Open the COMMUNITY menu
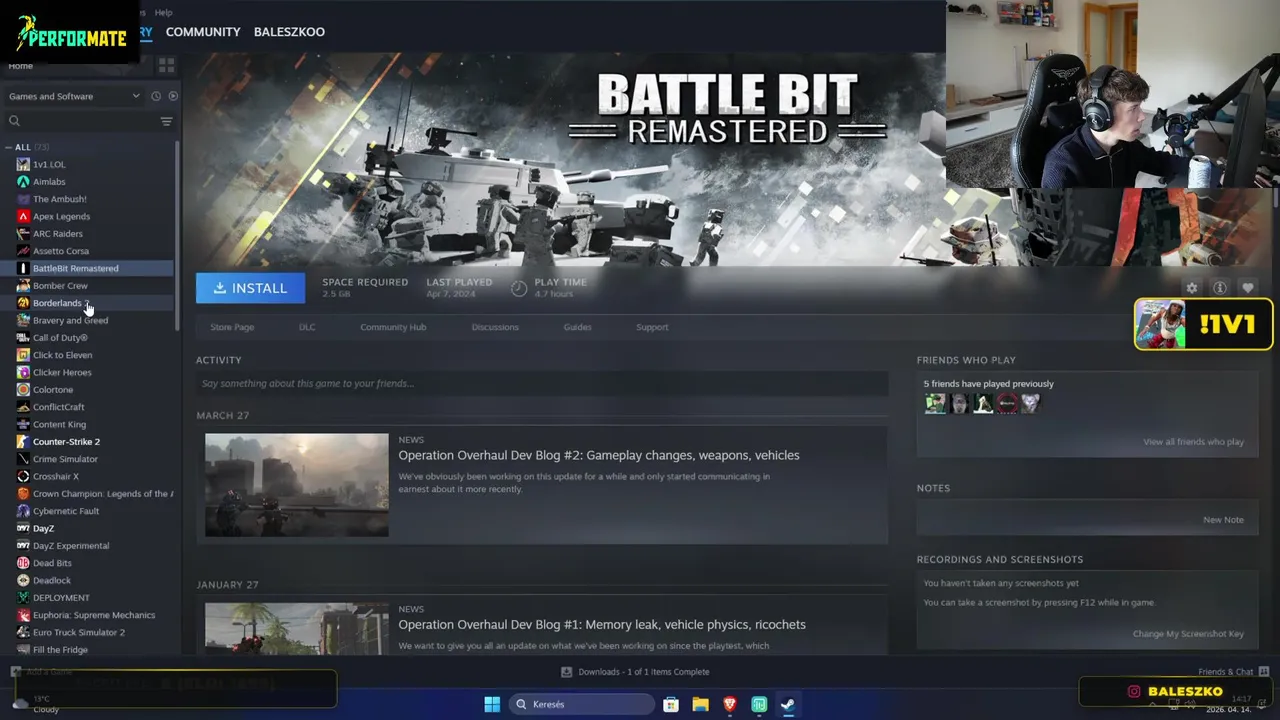Screen dimensions: 1280x720 (203, 32)
